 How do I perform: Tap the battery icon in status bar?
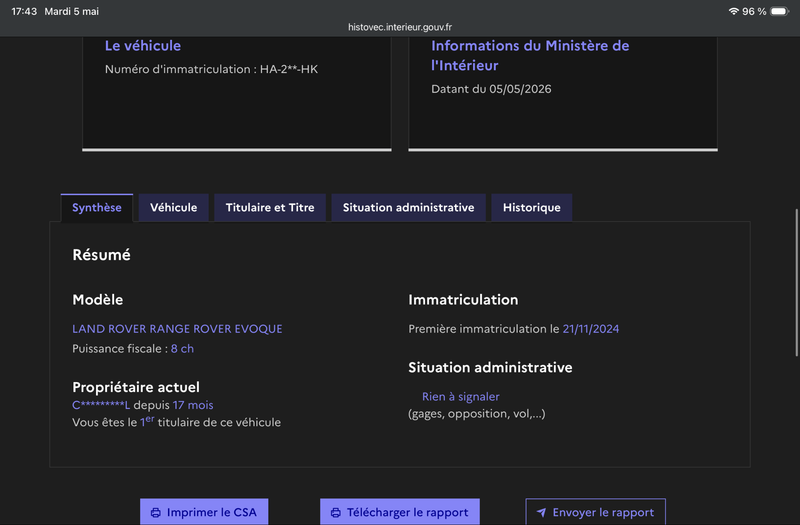(x=780, y=11)
